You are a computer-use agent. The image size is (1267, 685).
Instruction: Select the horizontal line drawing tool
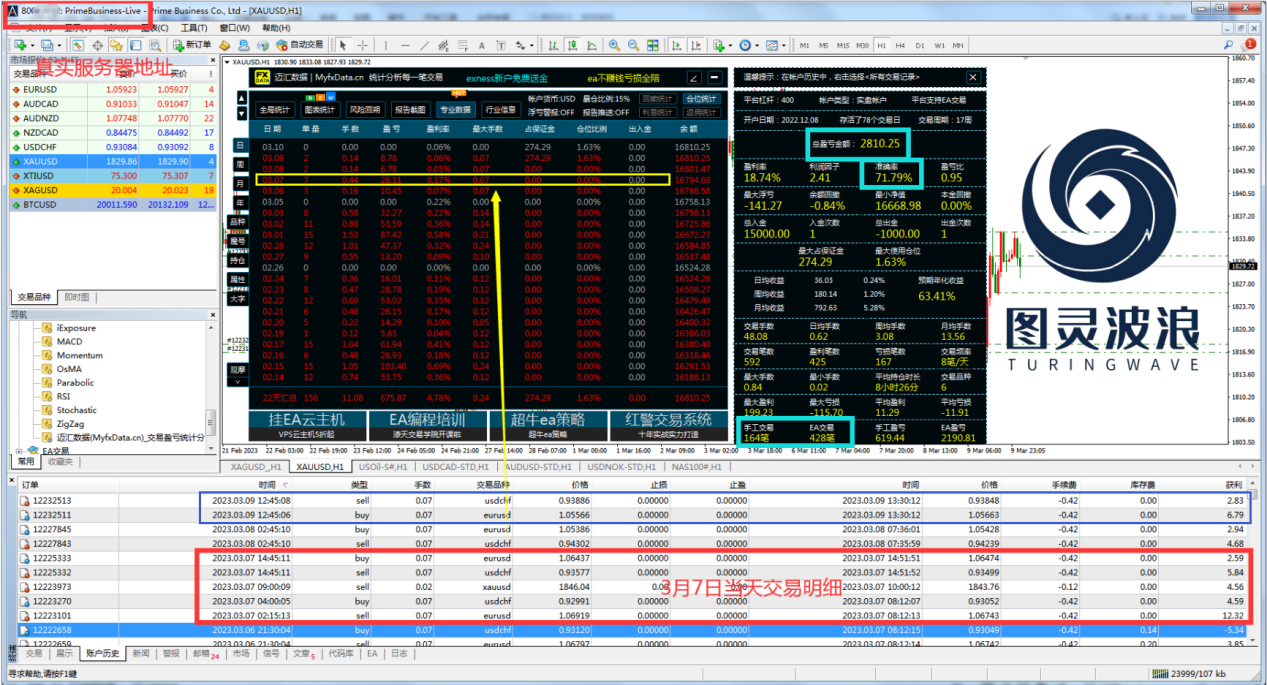tap(405, 45)
